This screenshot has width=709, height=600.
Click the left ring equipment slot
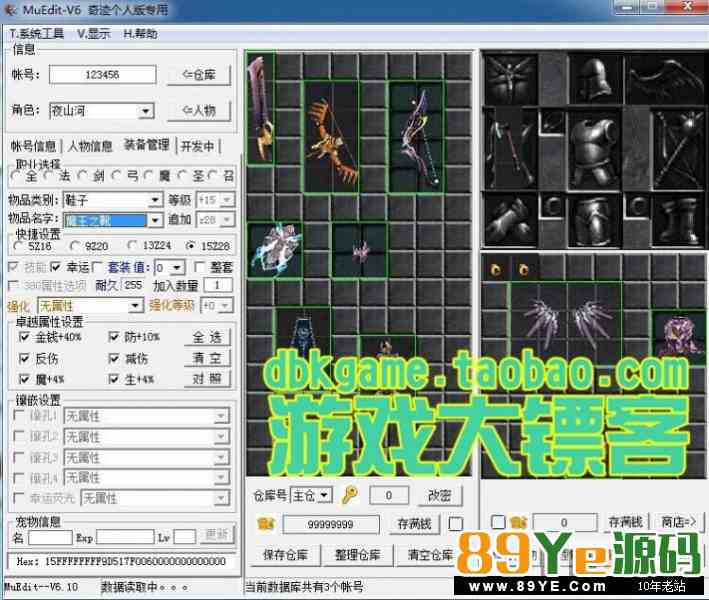[x=553, y=207]
